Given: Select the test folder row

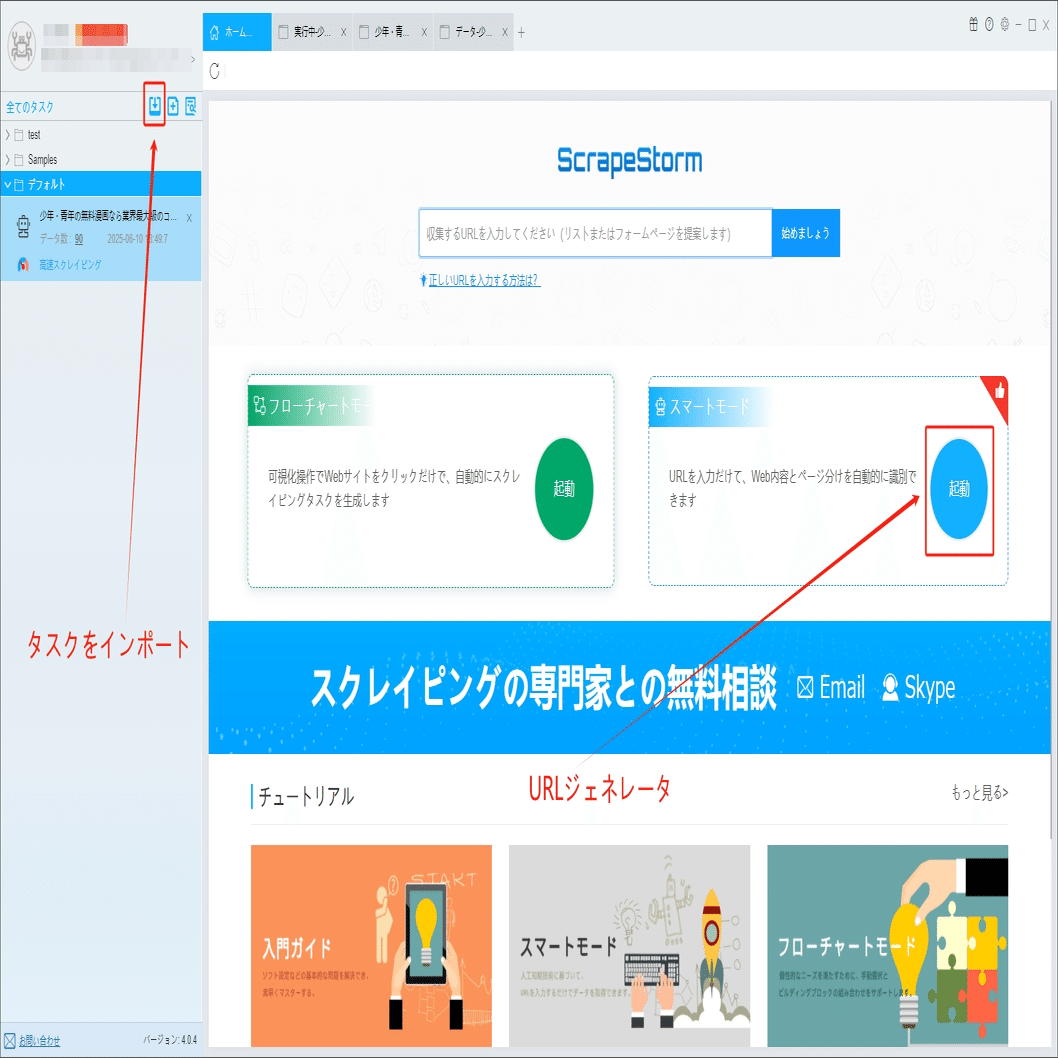Looking at the screenshot, I should (101, 135).
